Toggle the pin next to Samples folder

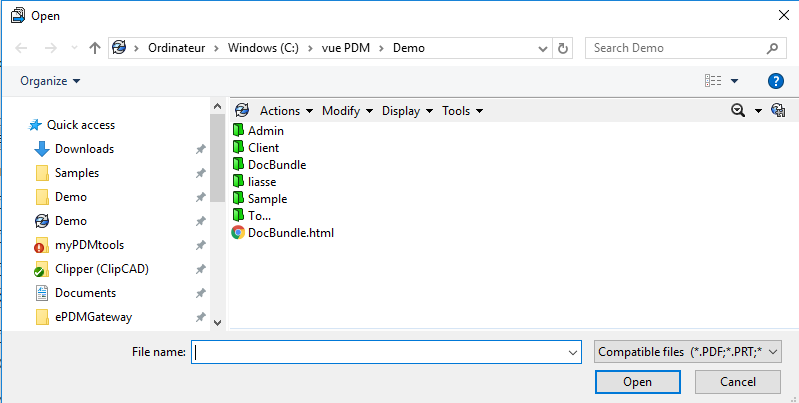(200, 173)
